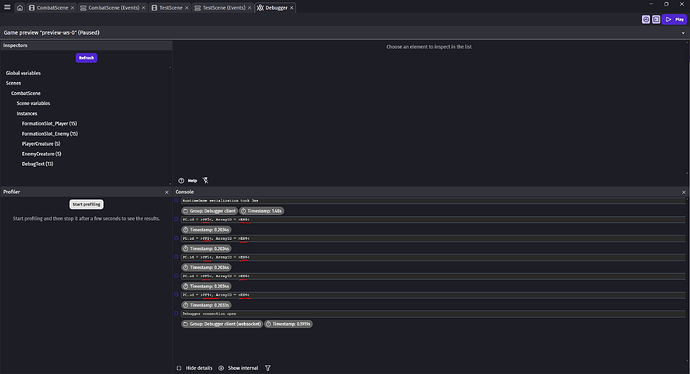690x374 pixels.
Task: Close the CombatScene tab
Action: tap(73, 8)
